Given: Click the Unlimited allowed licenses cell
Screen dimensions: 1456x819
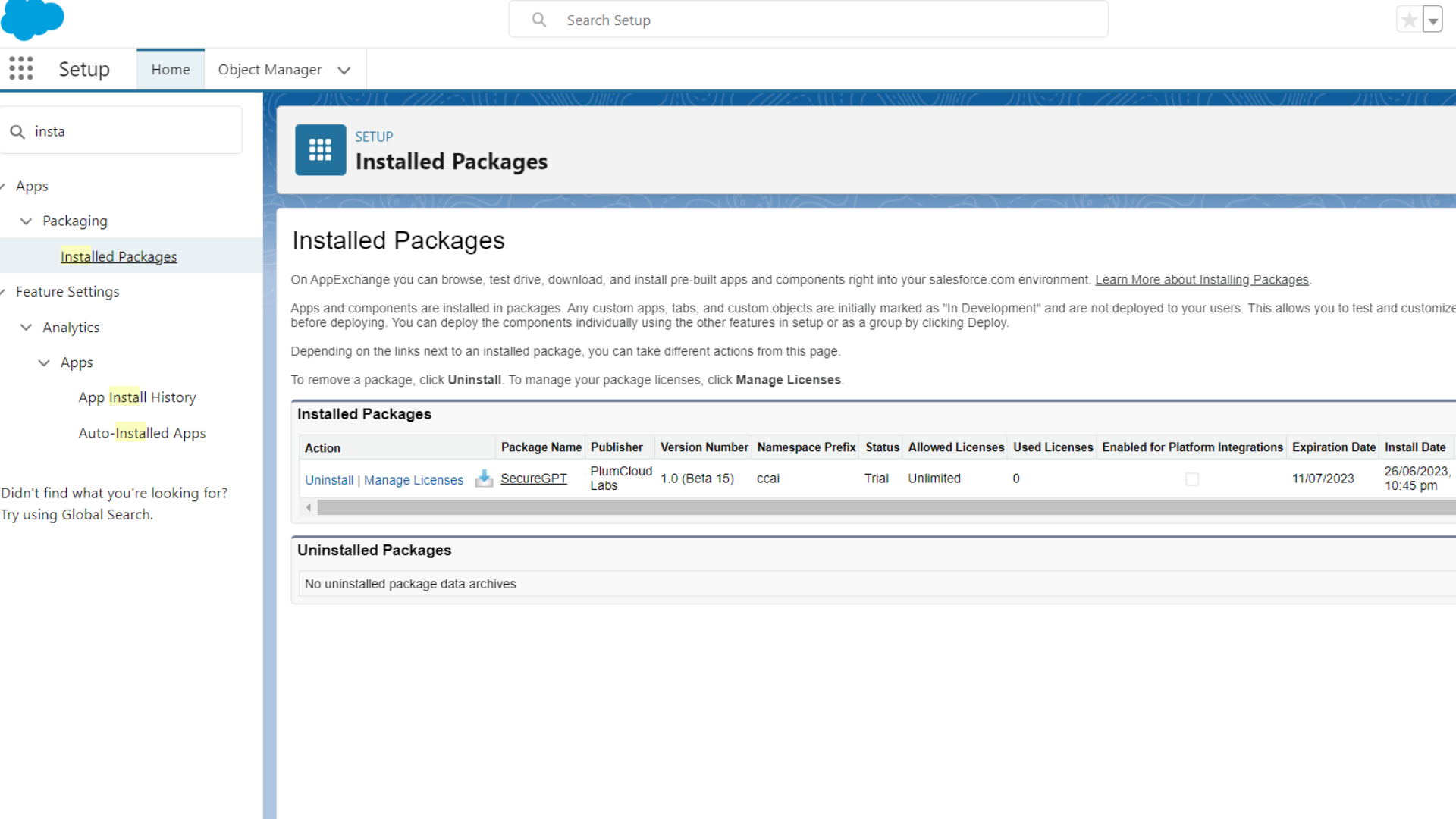Looking at the screenshot, I should 934,479.
